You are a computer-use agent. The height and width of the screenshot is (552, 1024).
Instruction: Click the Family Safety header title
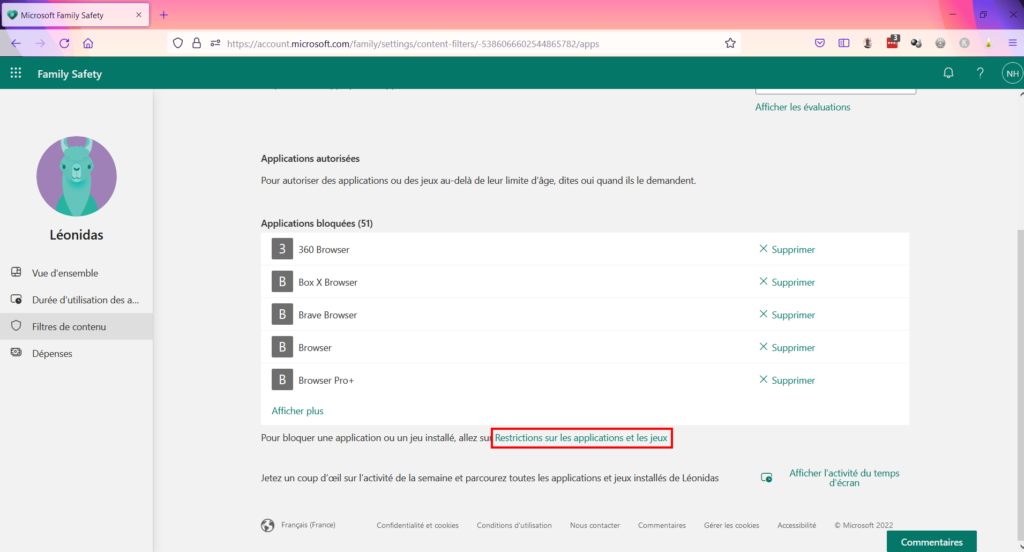[69, 74]
